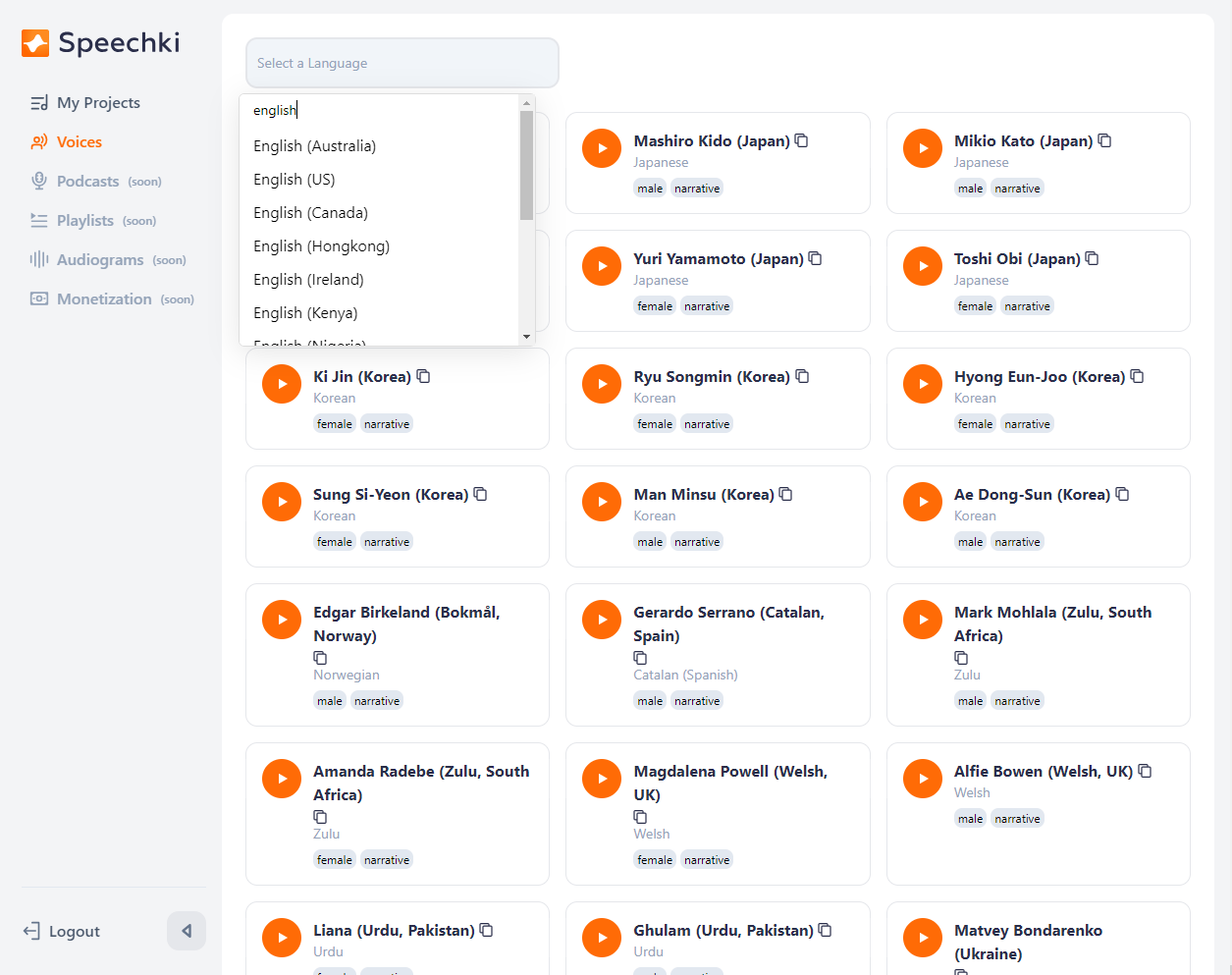Choose English (Canada) from list
The width and height of the screenshot is (1232, 975).
(379, 212)
